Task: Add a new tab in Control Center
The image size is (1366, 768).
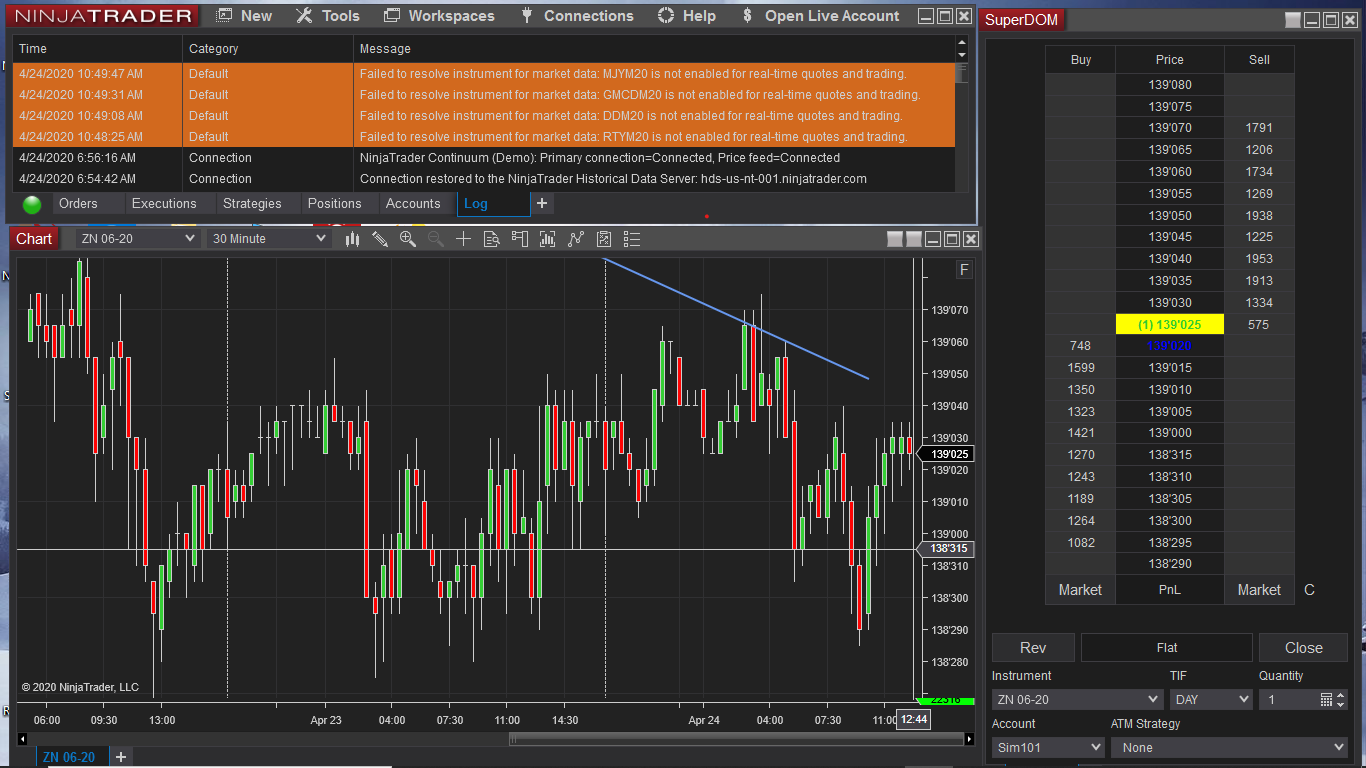Action: [542, 204]
